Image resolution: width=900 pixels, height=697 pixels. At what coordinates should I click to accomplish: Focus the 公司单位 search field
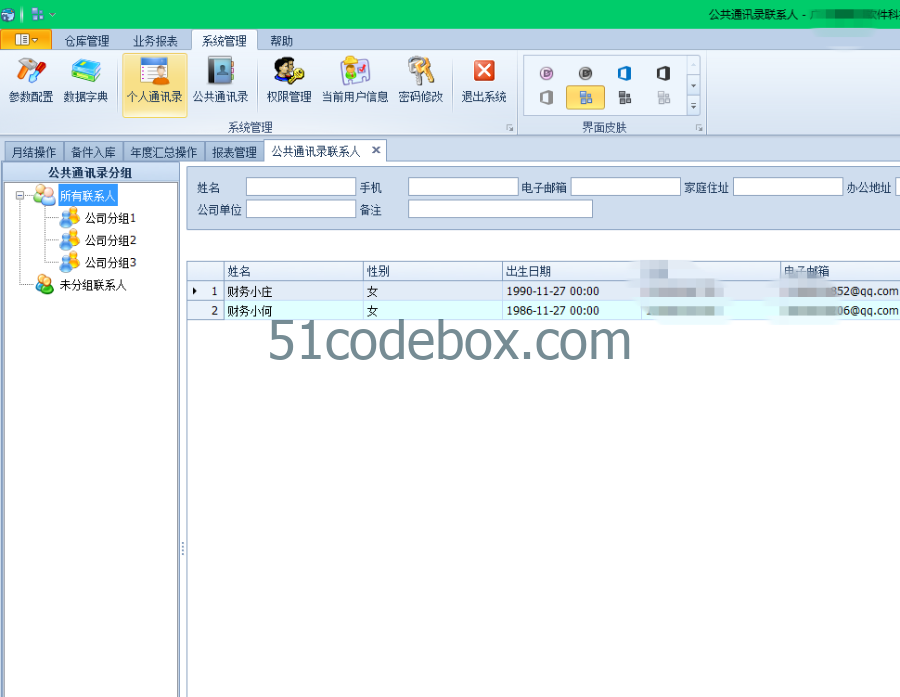(301, 209)
